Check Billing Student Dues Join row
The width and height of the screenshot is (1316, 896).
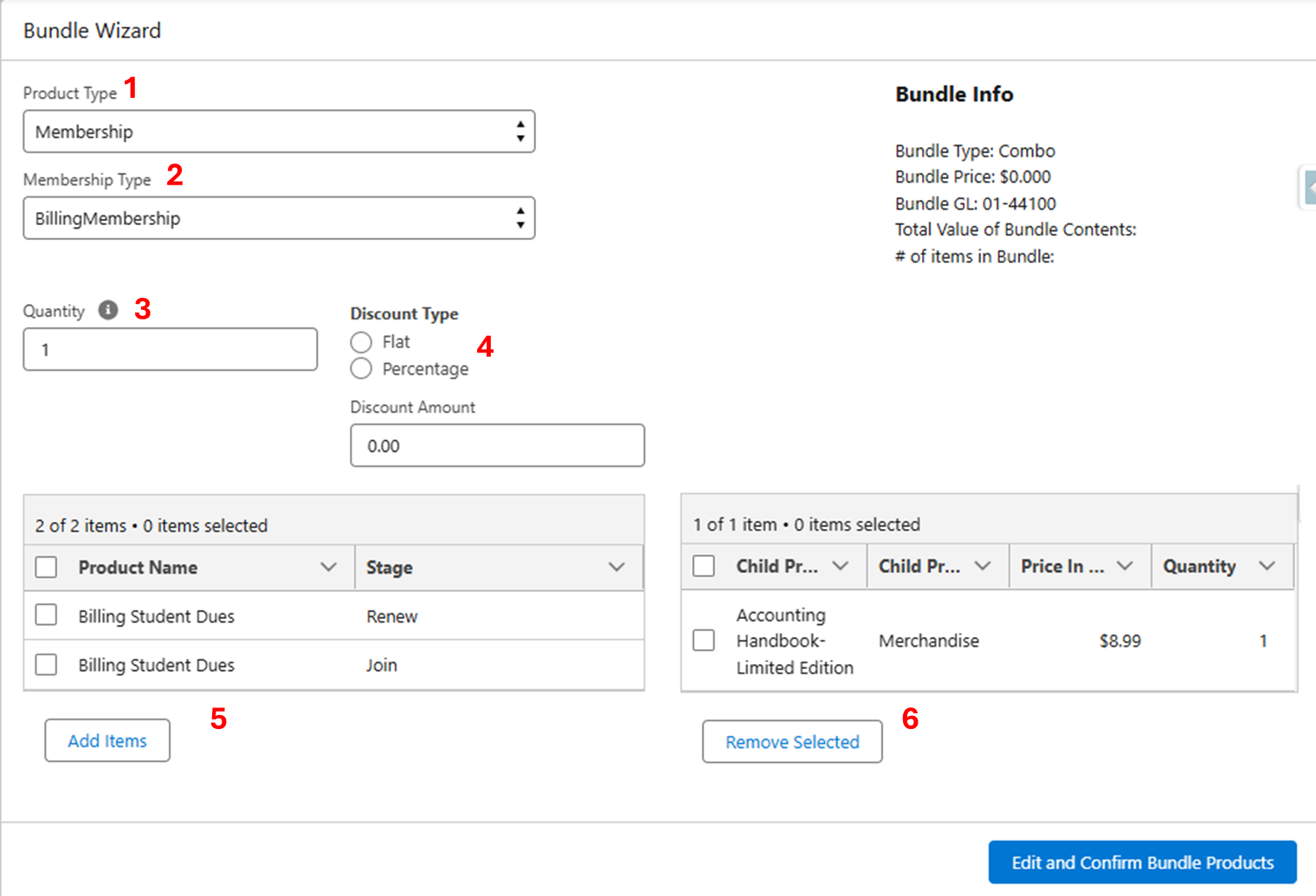(x=46, y=665)
